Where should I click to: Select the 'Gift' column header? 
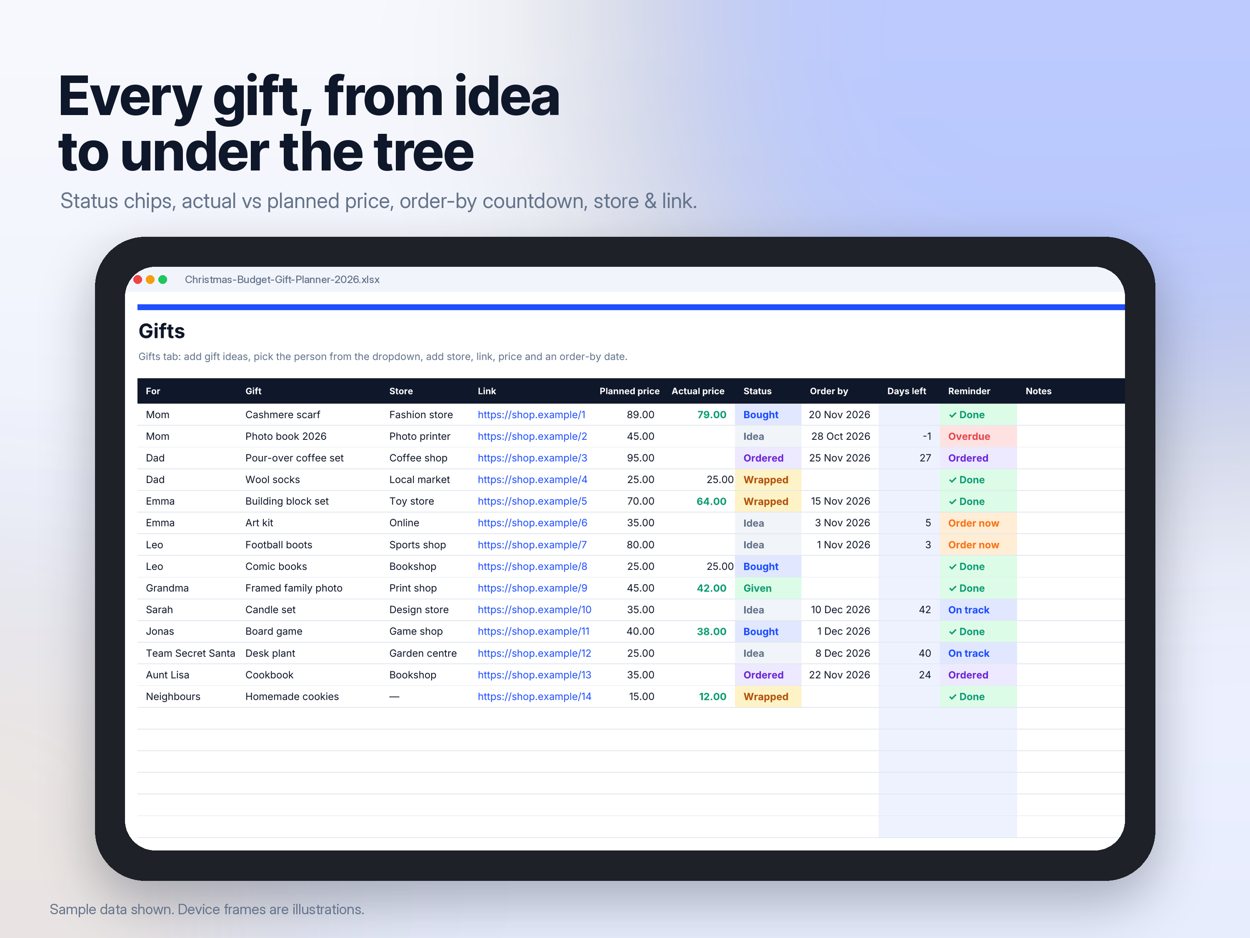(253, 391)
